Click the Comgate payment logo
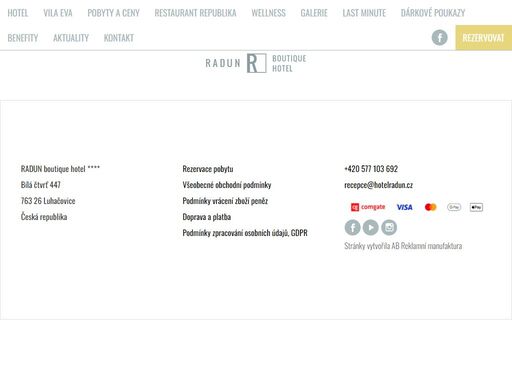Viewport: 512px width, 384px height. (x=368, y=207)
